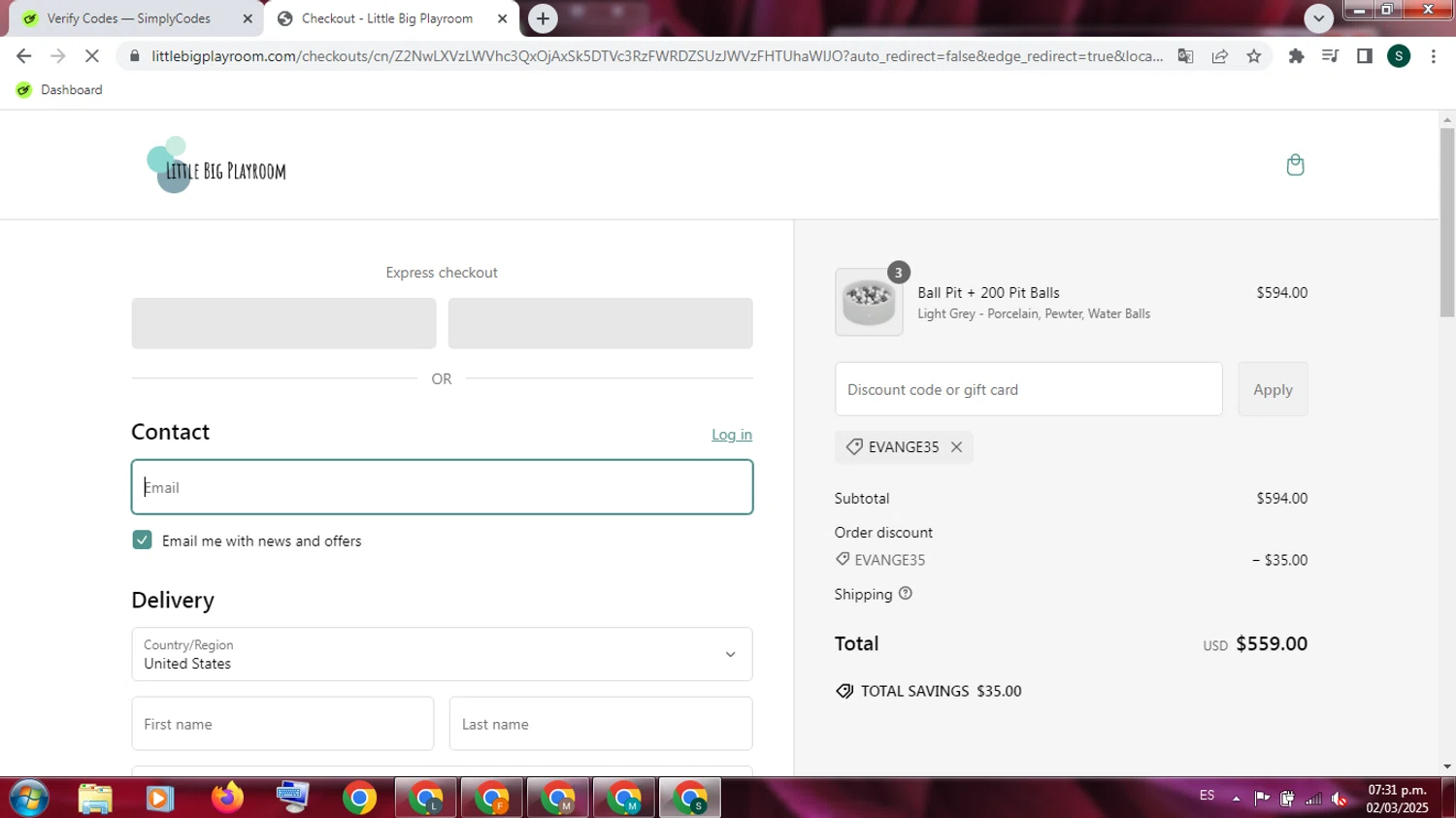Switch to the Chrome profile S window
1456x818 pixels.
[690, 799]
